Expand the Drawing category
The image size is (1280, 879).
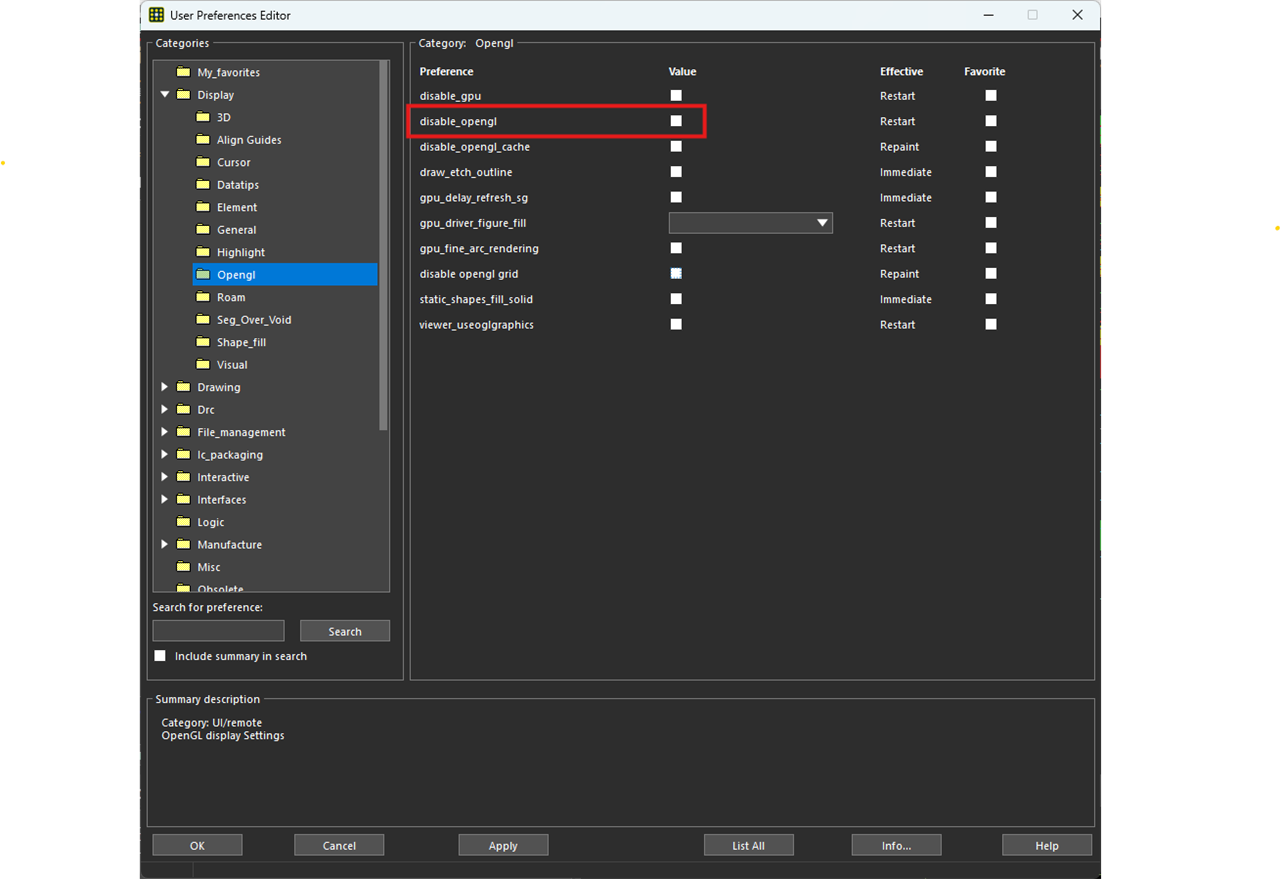pos(165,387)
